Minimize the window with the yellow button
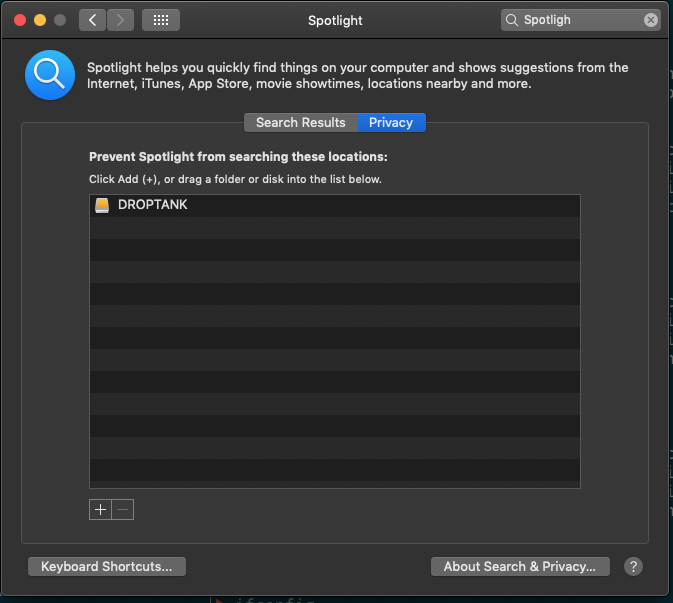The height and width of the screenshot is (603, 673). tap(40, 20)
